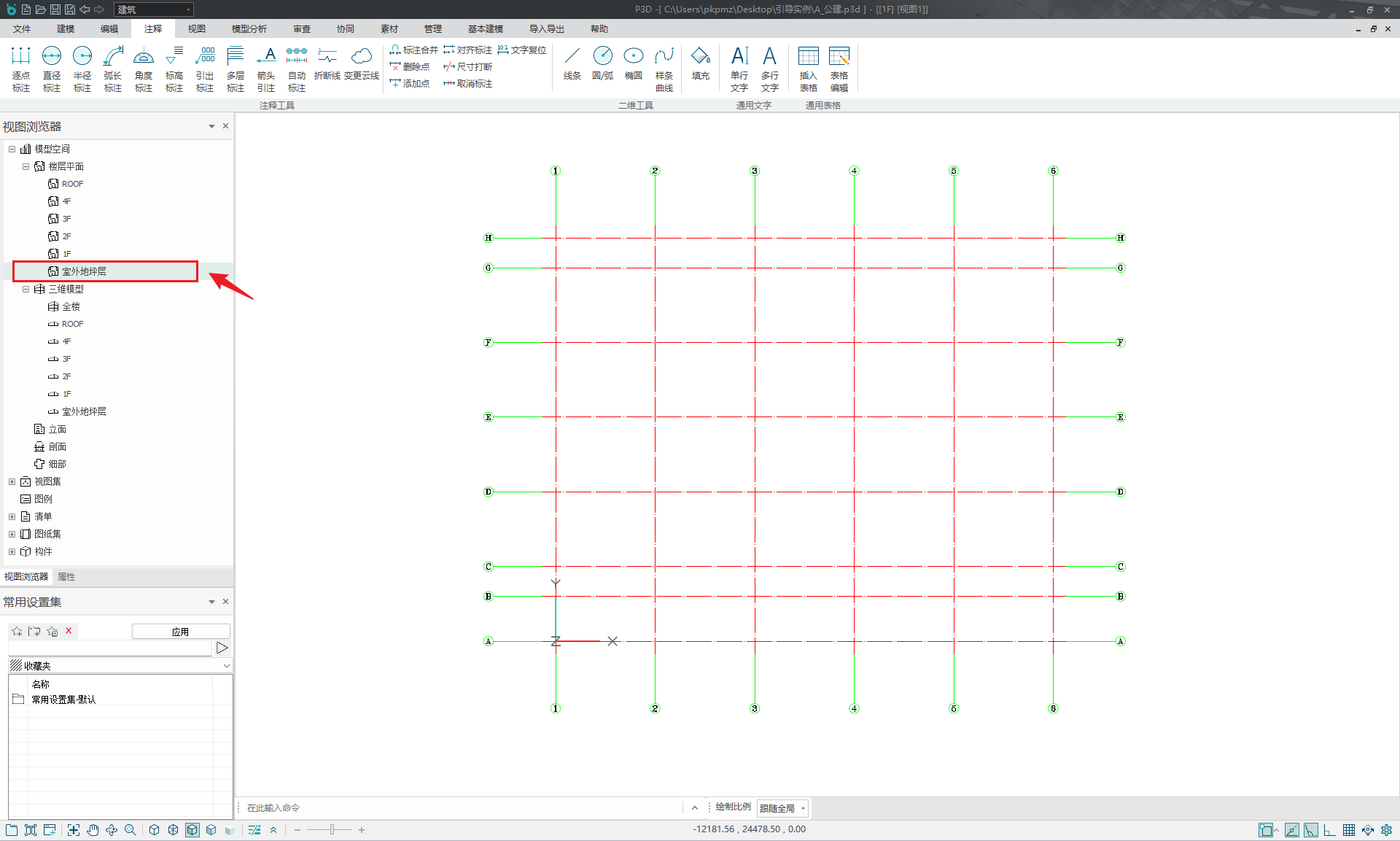The height and width of the screenshot is (841, 1400).
Task: Activate the pan hand tool in status bar
Action: click(93, 830)
